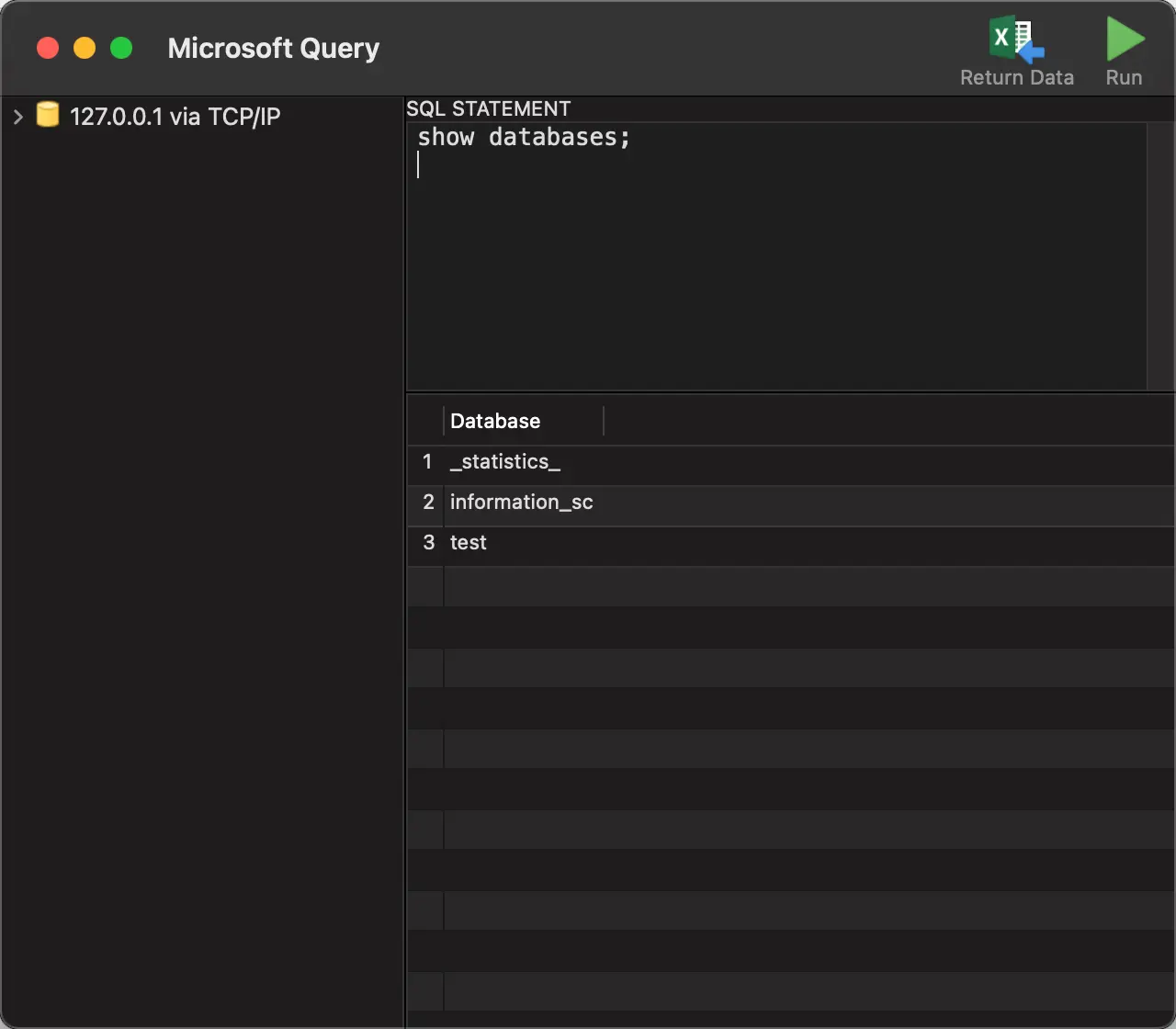Click the SQL STATEMENT label
This screenshot has width=1176, height=1029.
coord(489,108)
